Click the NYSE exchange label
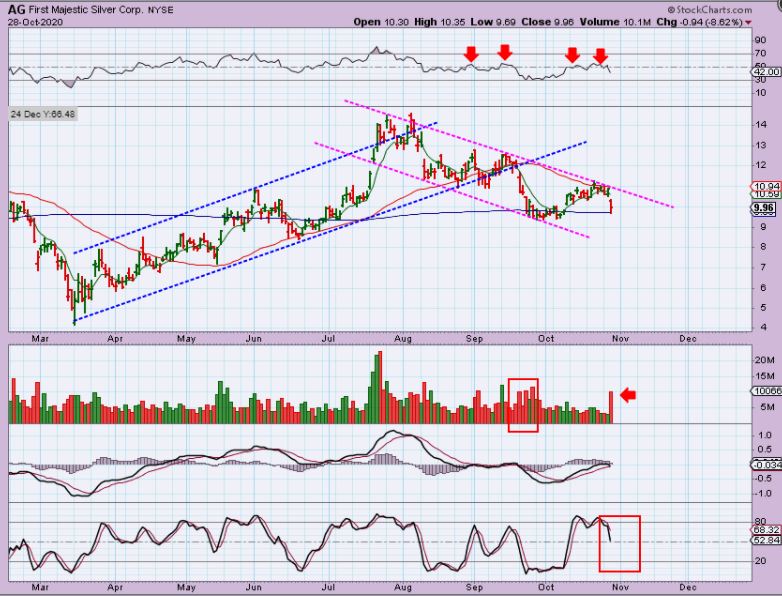The width and height of the screenshot is (782, 596). tap(161, 10)
